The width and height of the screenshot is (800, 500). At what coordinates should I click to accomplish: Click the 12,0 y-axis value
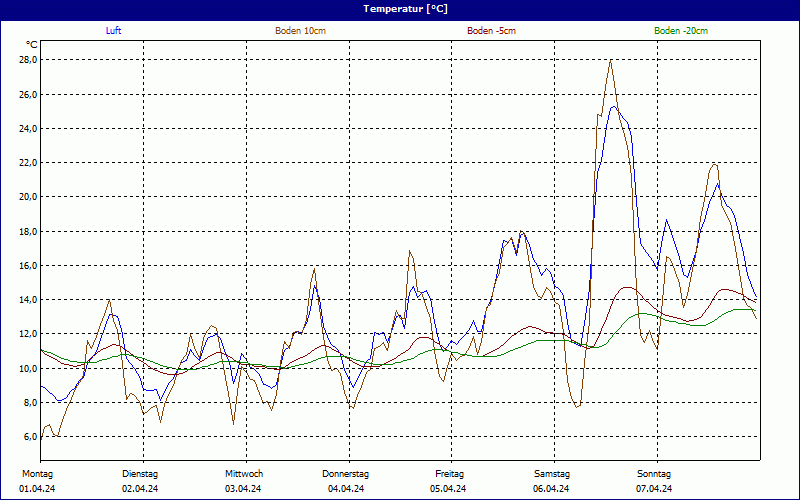coord(28,334)
